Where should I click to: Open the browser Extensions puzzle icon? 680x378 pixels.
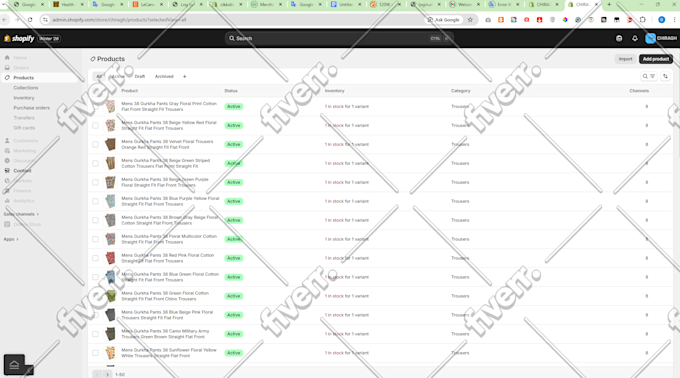643,20
